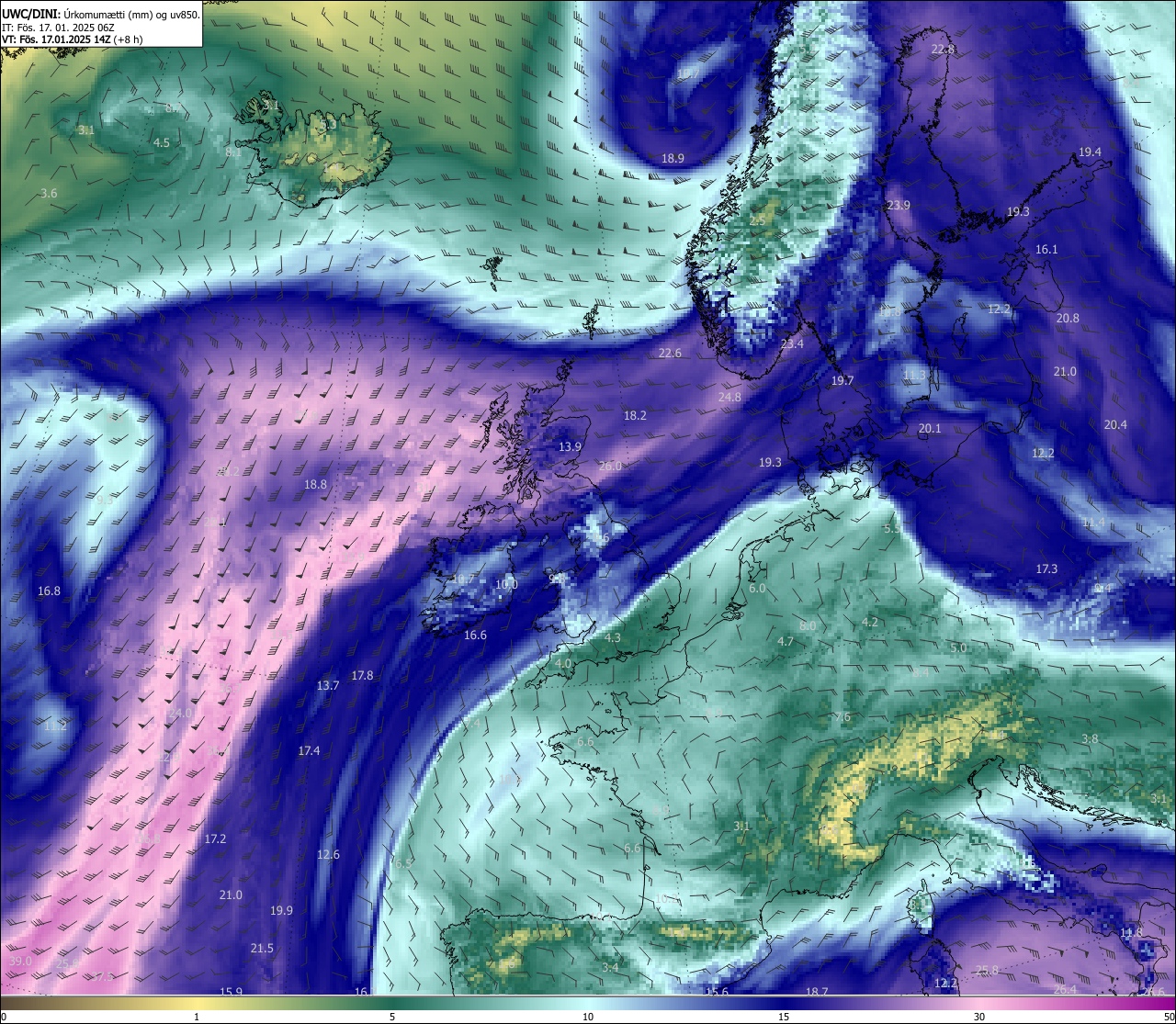Click the 19.7 value on the map
Viewport: 1176px width, 1024px height.
click(x=842, y=381)
